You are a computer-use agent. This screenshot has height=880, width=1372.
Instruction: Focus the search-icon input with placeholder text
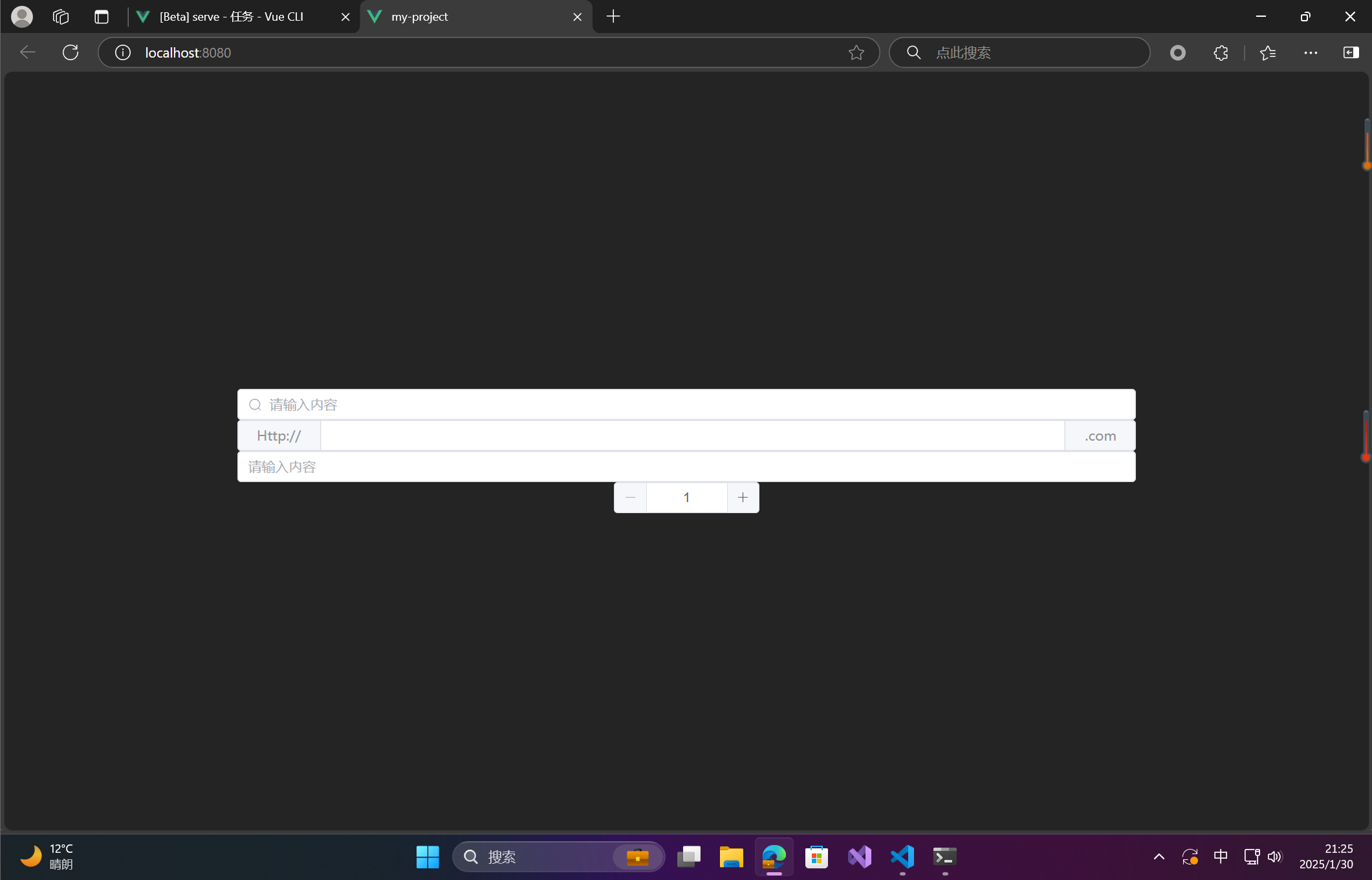tap(686, 404)
